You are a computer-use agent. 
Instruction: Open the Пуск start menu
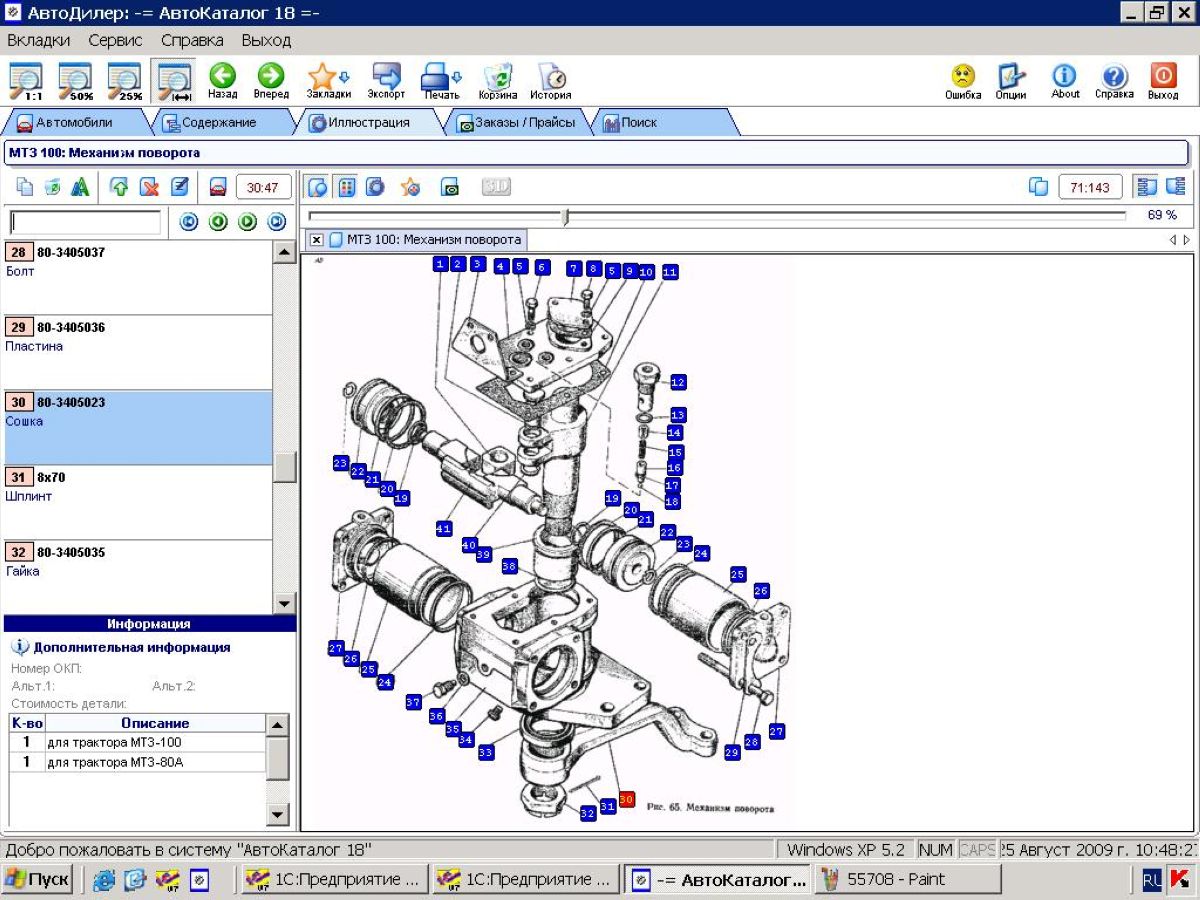[38, 880]
